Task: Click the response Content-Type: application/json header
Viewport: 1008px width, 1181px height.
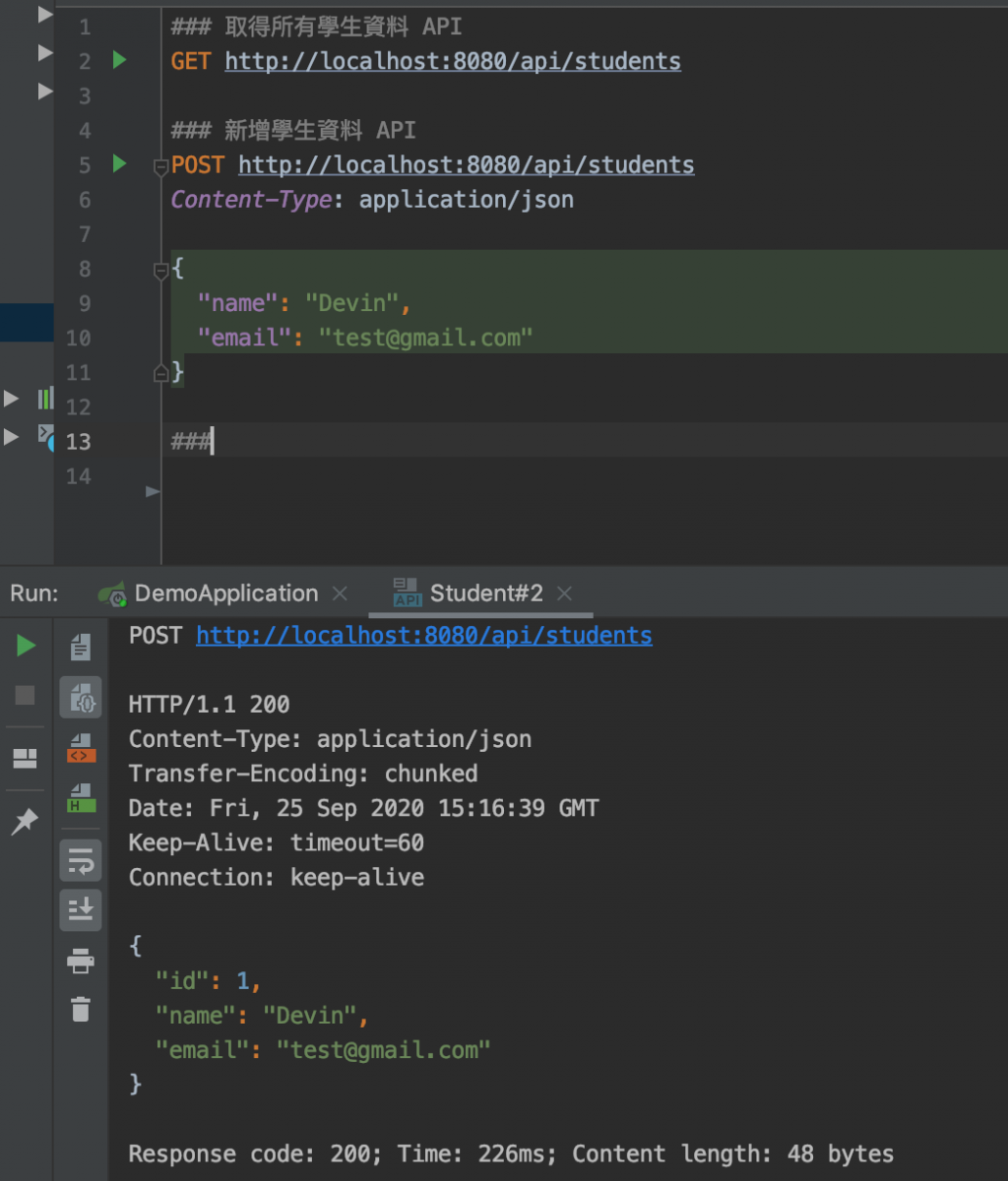Action: tap(330, 739)
